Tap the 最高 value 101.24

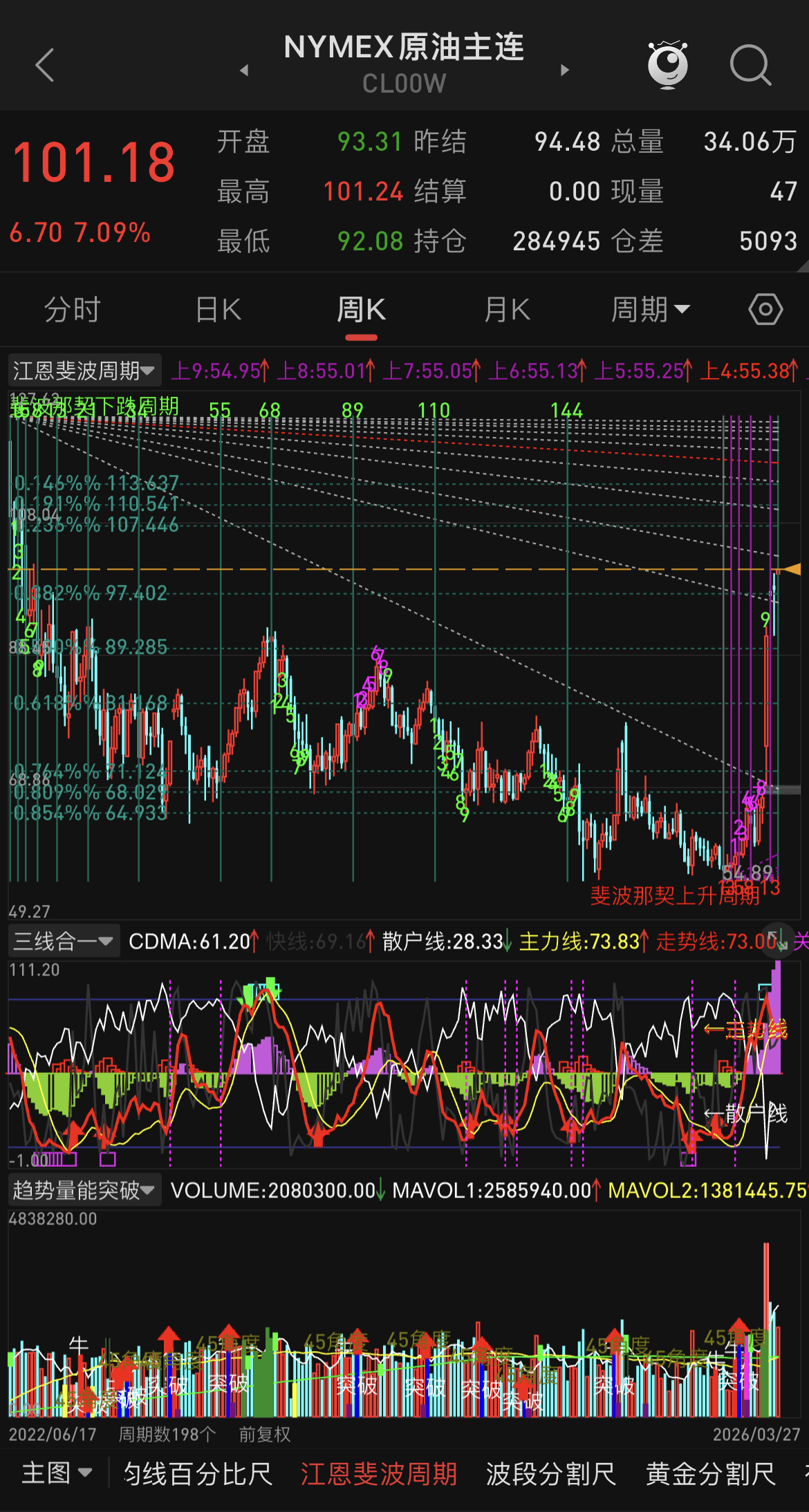(x=364, y=192)
